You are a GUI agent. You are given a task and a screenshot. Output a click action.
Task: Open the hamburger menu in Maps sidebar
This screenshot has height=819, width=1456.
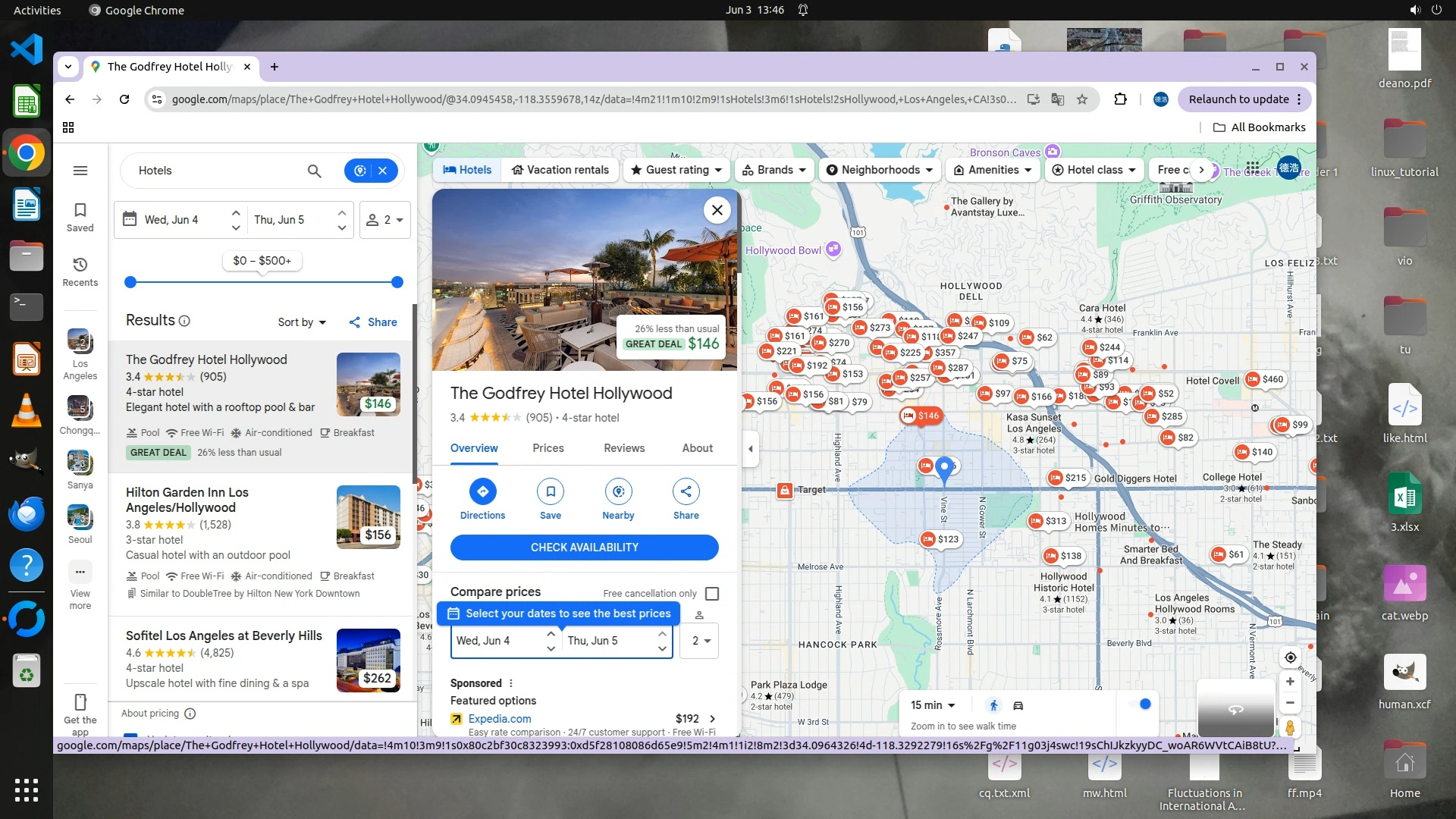click(80, 171)
